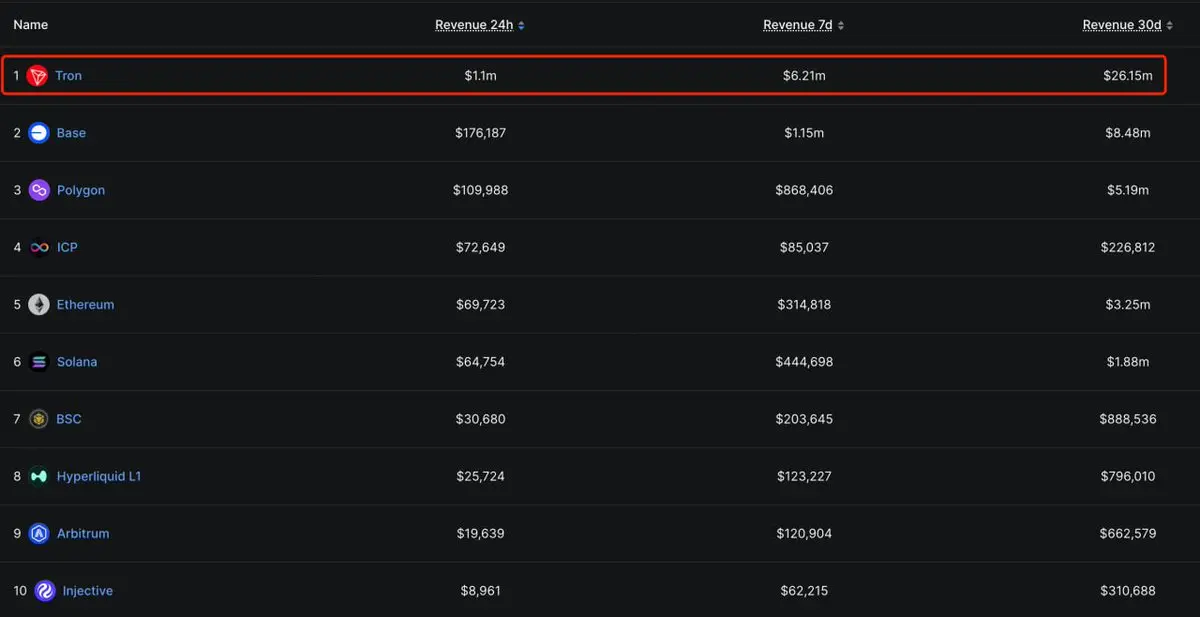Click the Hyperliquid L1 logo icon
1200x617 pixels.
(x=39, y=477)
